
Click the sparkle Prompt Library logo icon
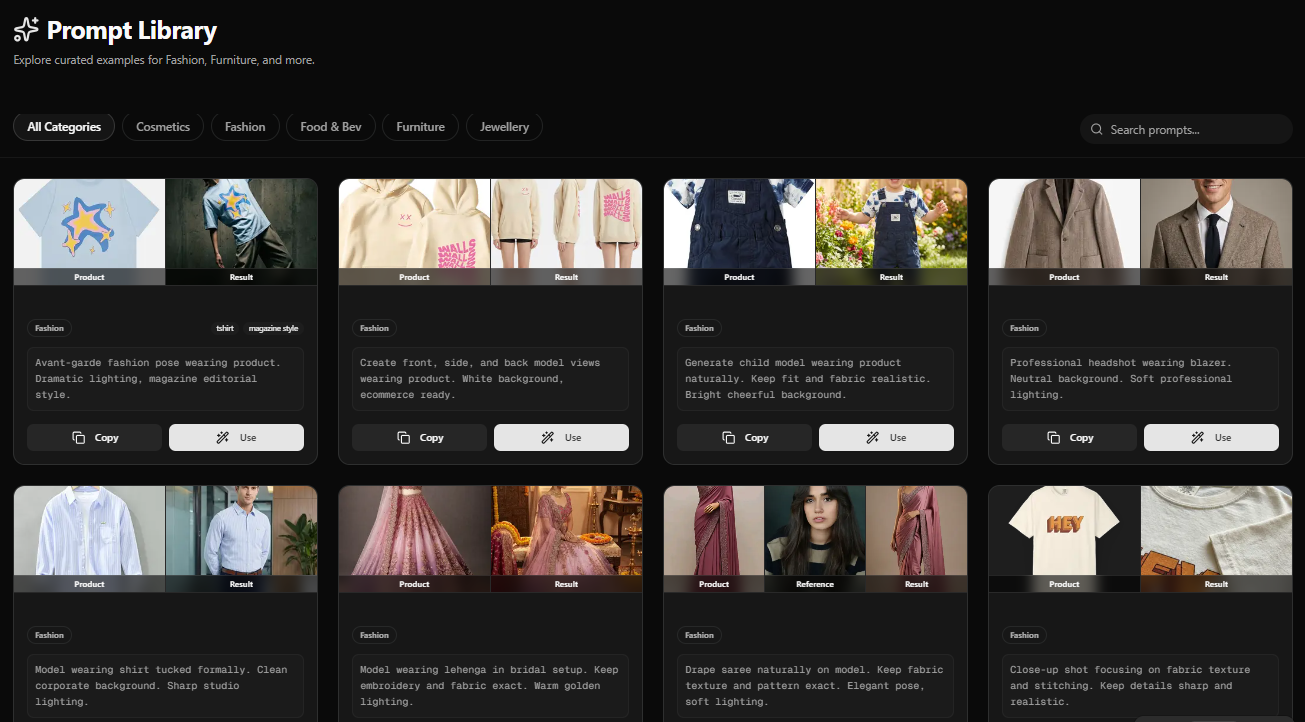pos(26,30)
